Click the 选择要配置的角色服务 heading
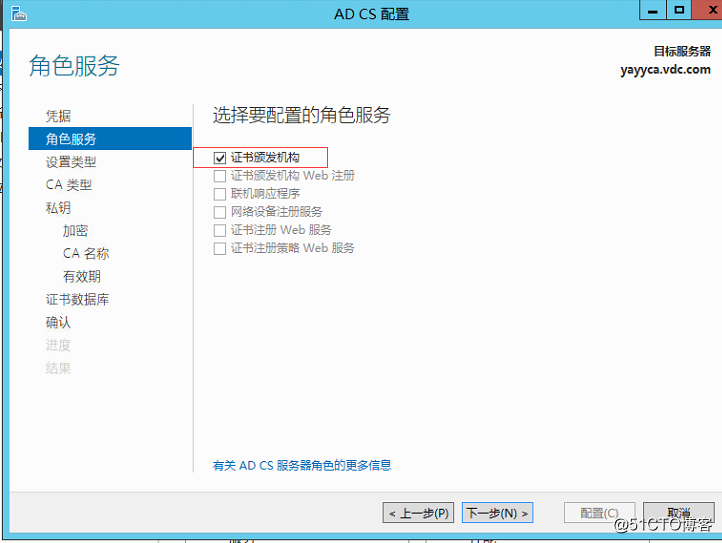Viewport: 722px width, 543px height. 302,115
